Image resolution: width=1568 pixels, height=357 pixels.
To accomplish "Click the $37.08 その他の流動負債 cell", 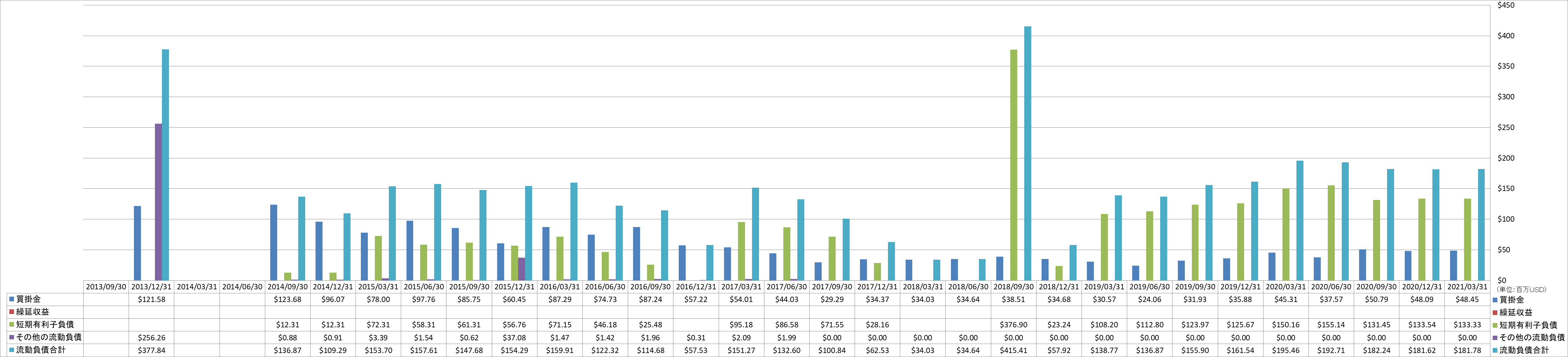I will tap(514, 338).
